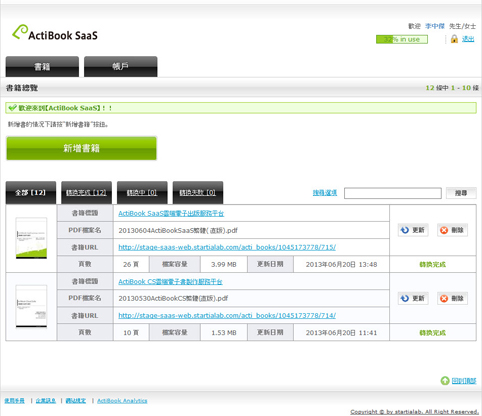The height and width of the screenshot is (416, 482).
Task: Select the 轉換完成 [12] filter tab
Action: [x=86, y=193]
